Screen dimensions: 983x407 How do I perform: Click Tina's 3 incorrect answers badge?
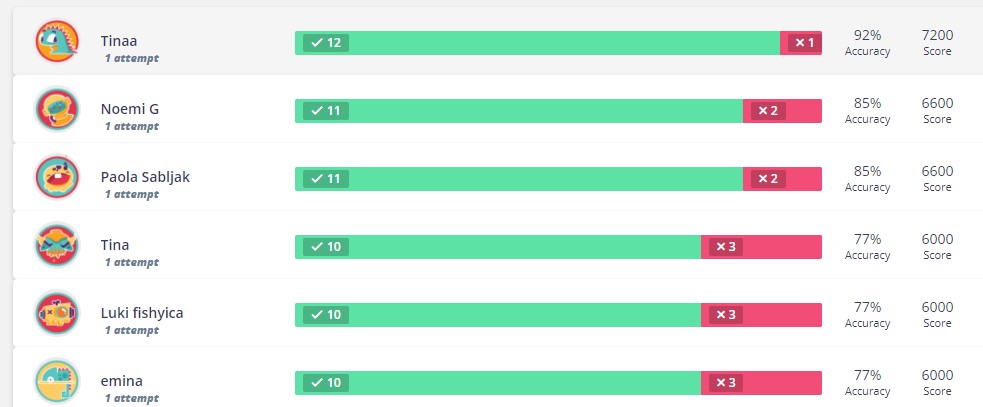[x=726, y=246]
